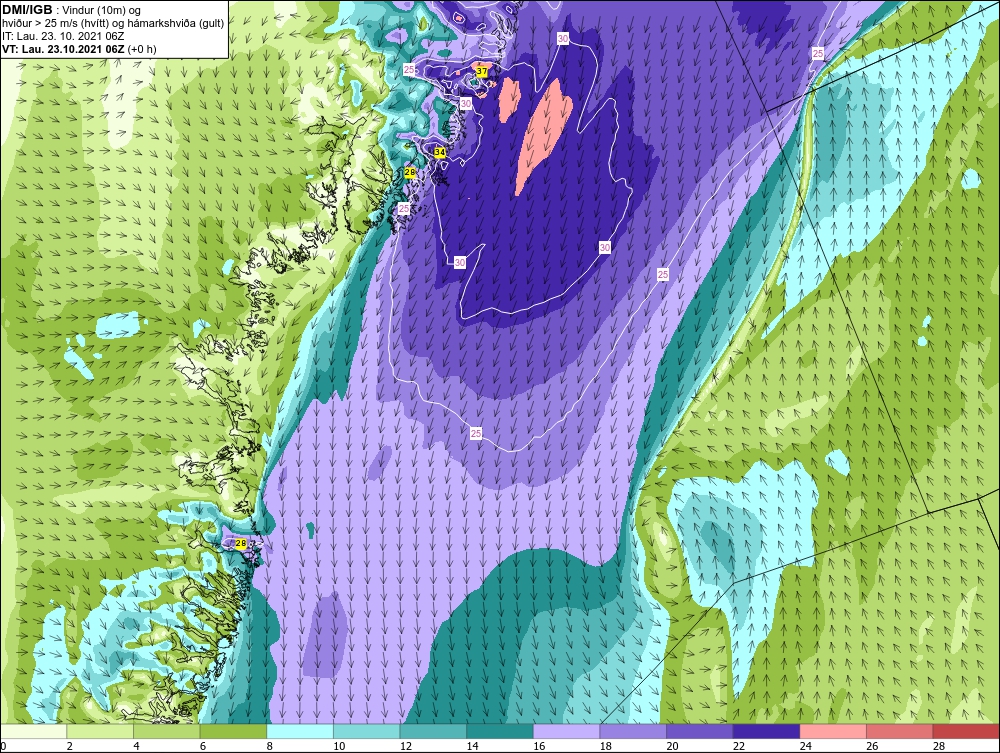
Task: Click legend tick label 14
Action: [x=473, y=746]
